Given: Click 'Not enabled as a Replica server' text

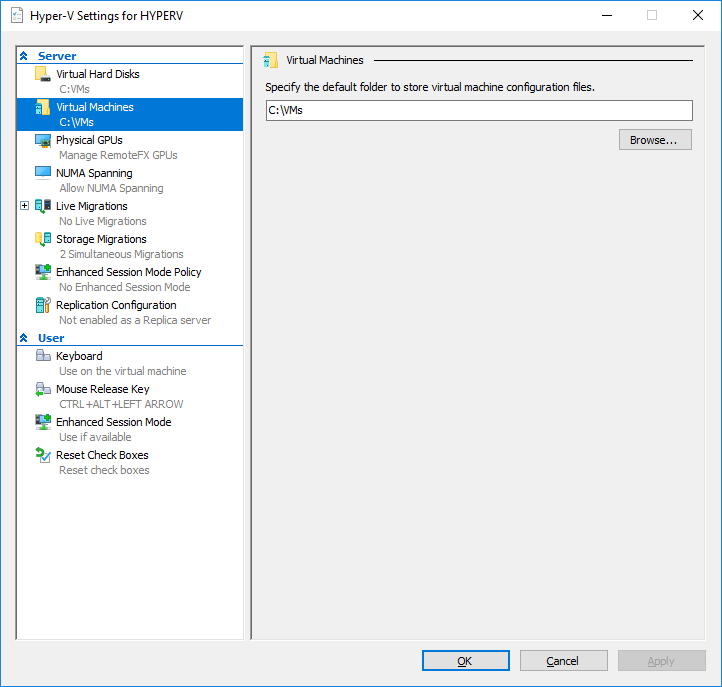Looking at the screenshot, I should pos(135,320).
